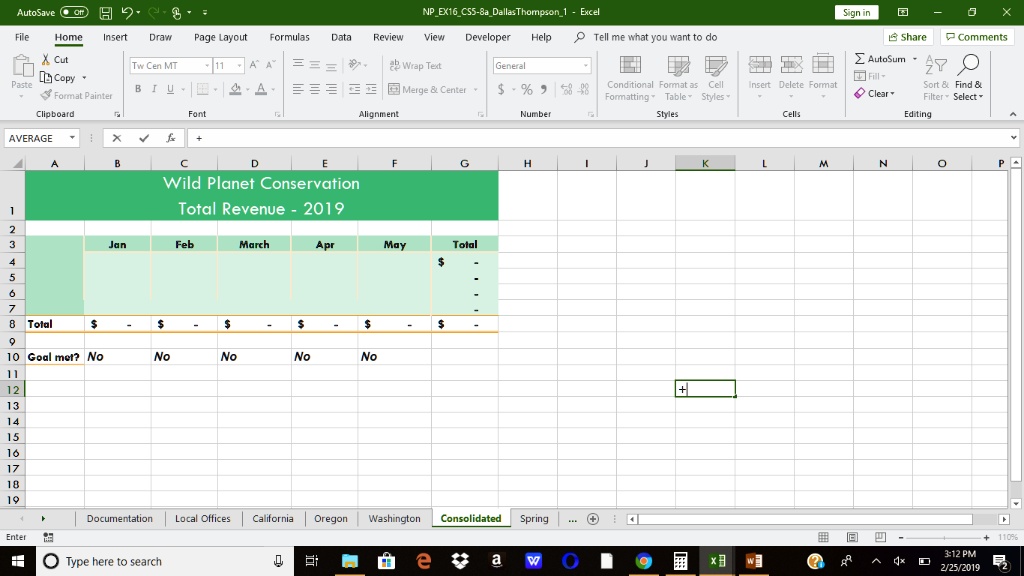Click the Paste clipboard icon
Viewport: 1024px width, 576px height.
coord(22,67)
